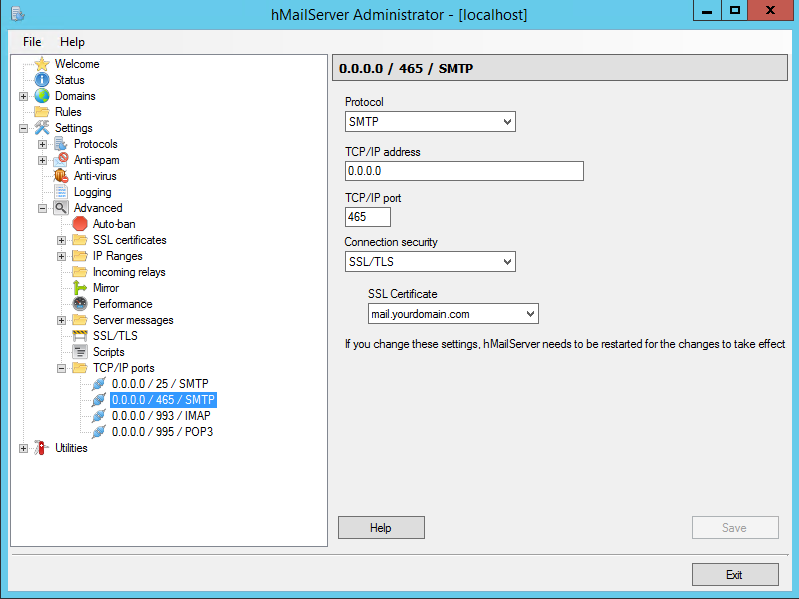
Task: Click the hMailServer app icon in title bar
Action: [x=17, y=14]
